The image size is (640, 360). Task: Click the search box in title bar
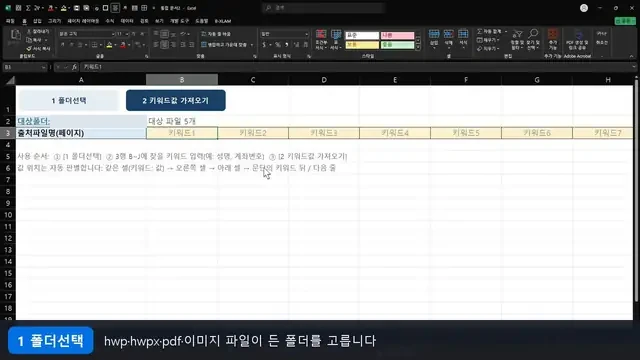coord(324,8)
